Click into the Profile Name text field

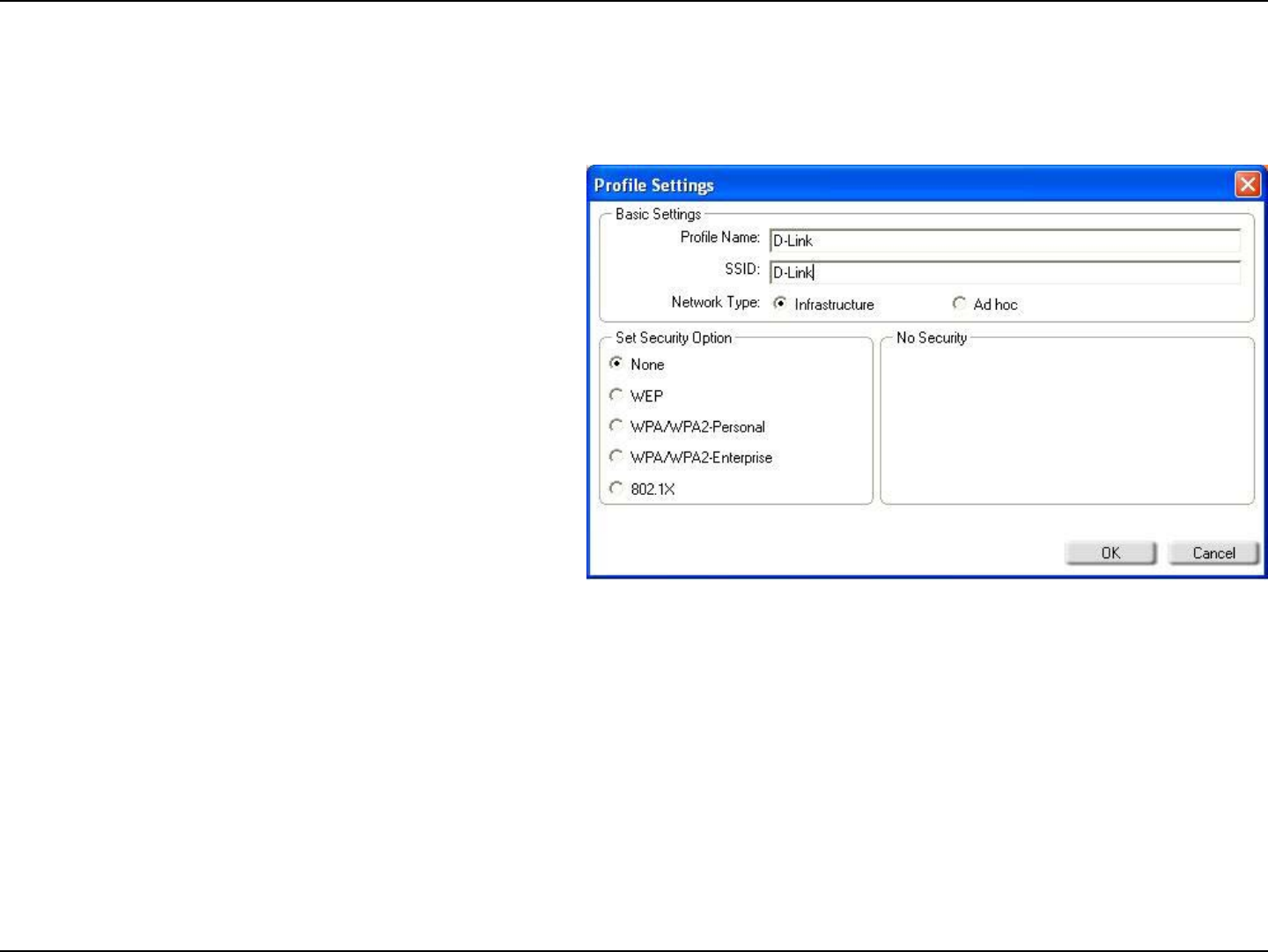coord(1005,240)
